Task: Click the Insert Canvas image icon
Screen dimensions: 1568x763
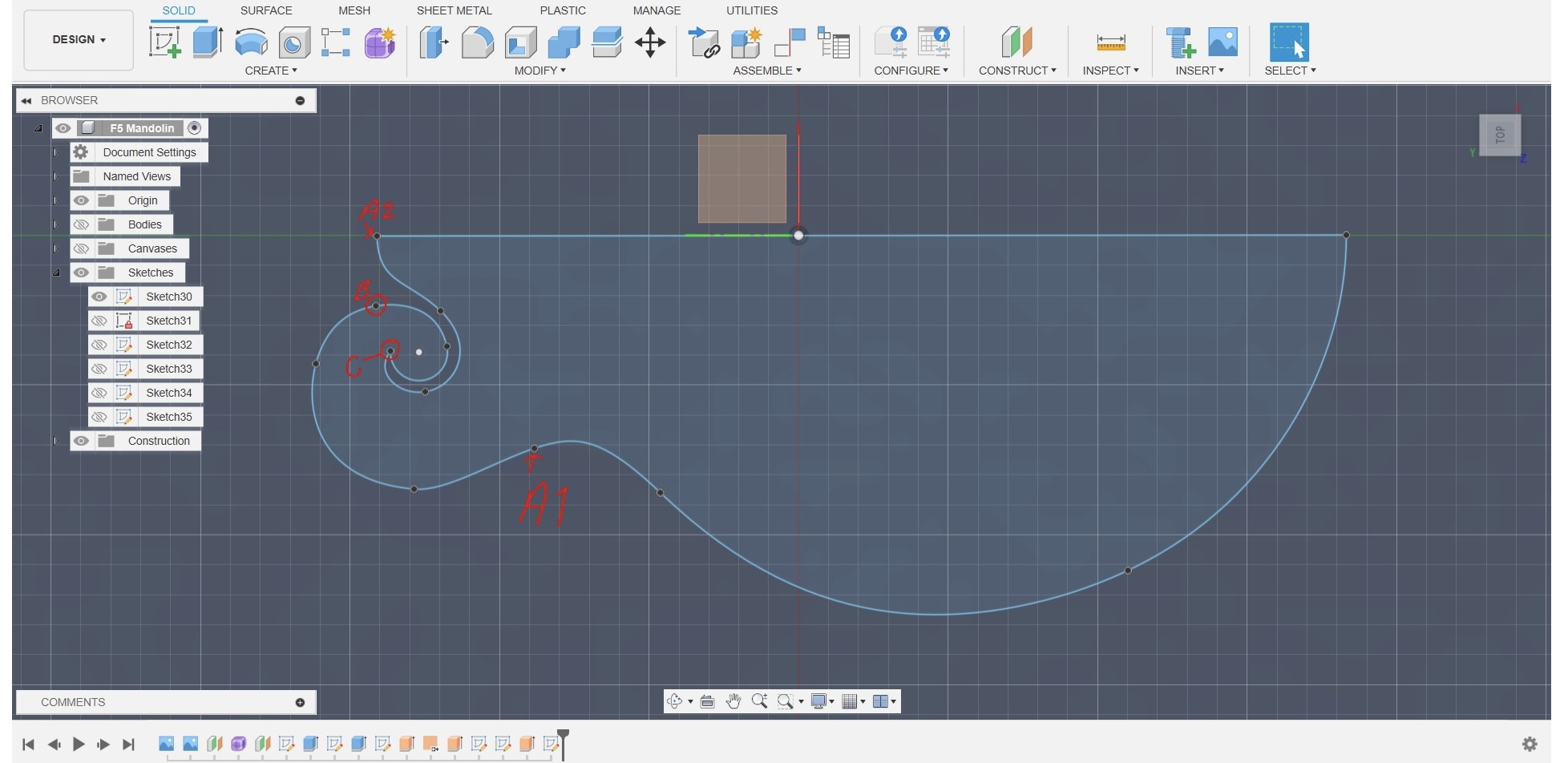Action: tap(1222, 42)
